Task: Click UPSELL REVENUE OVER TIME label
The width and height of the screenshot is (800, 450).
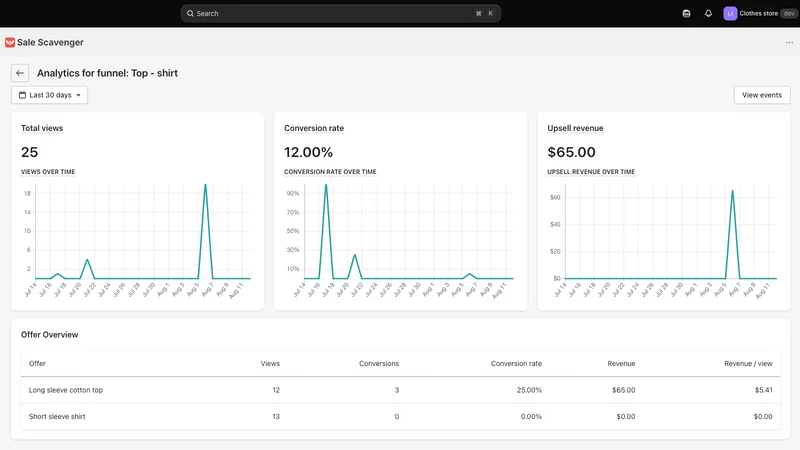Action: 591,172
